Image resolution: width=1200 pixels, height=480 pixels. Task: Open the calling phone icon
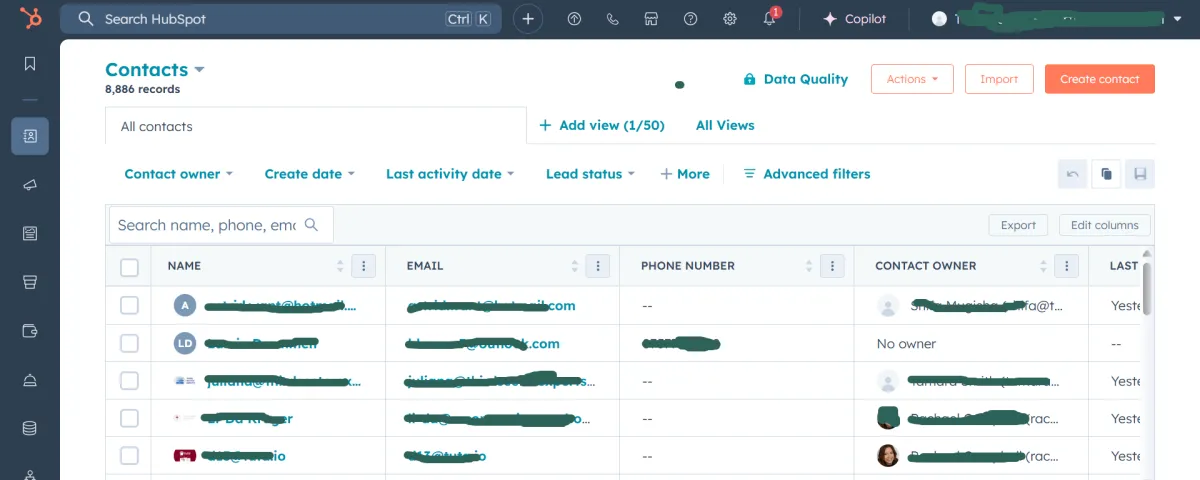(x=613, y=19)
